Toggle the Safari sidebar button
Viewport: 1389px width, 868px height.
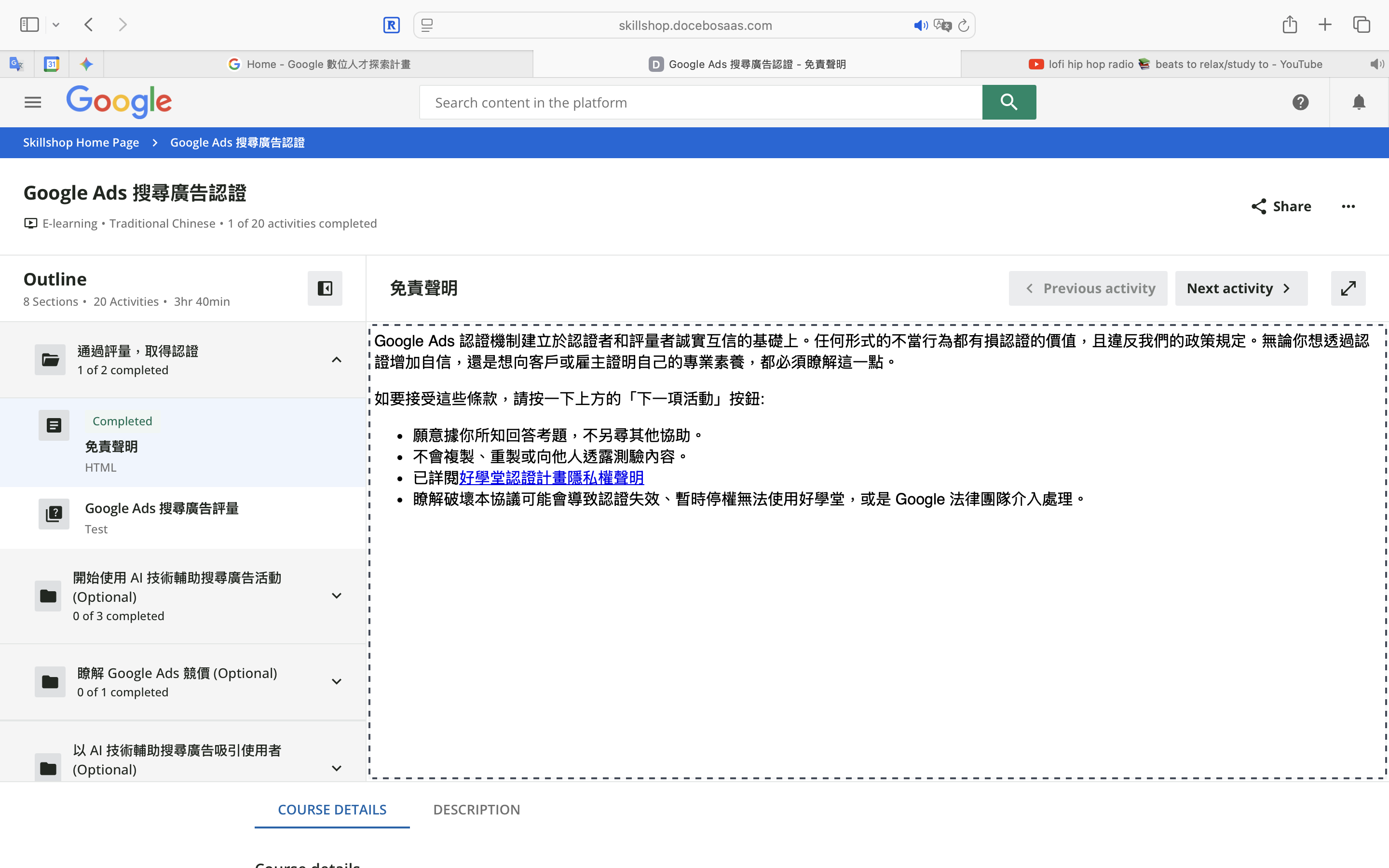click(x=29, y=25)
